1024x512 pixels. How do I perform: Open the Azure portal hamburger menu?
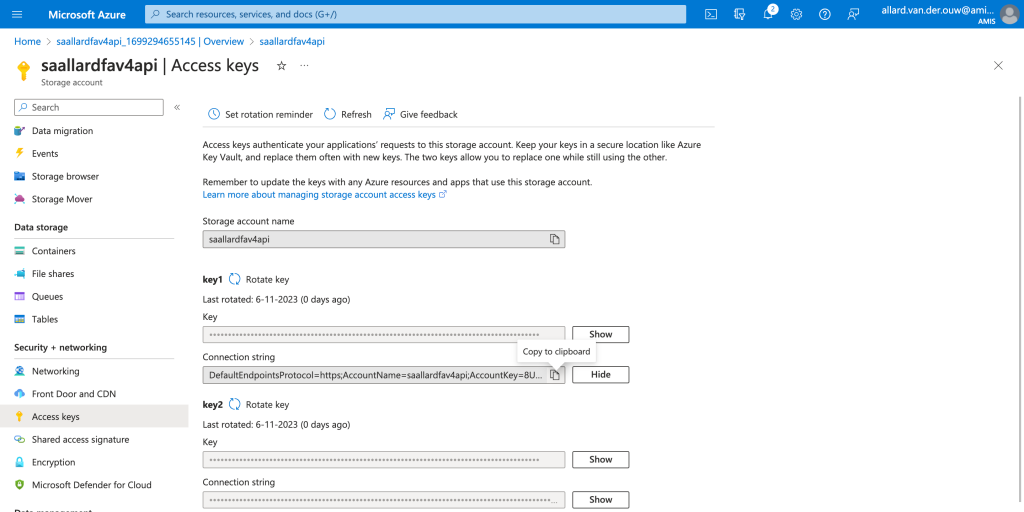coord(17,14)
